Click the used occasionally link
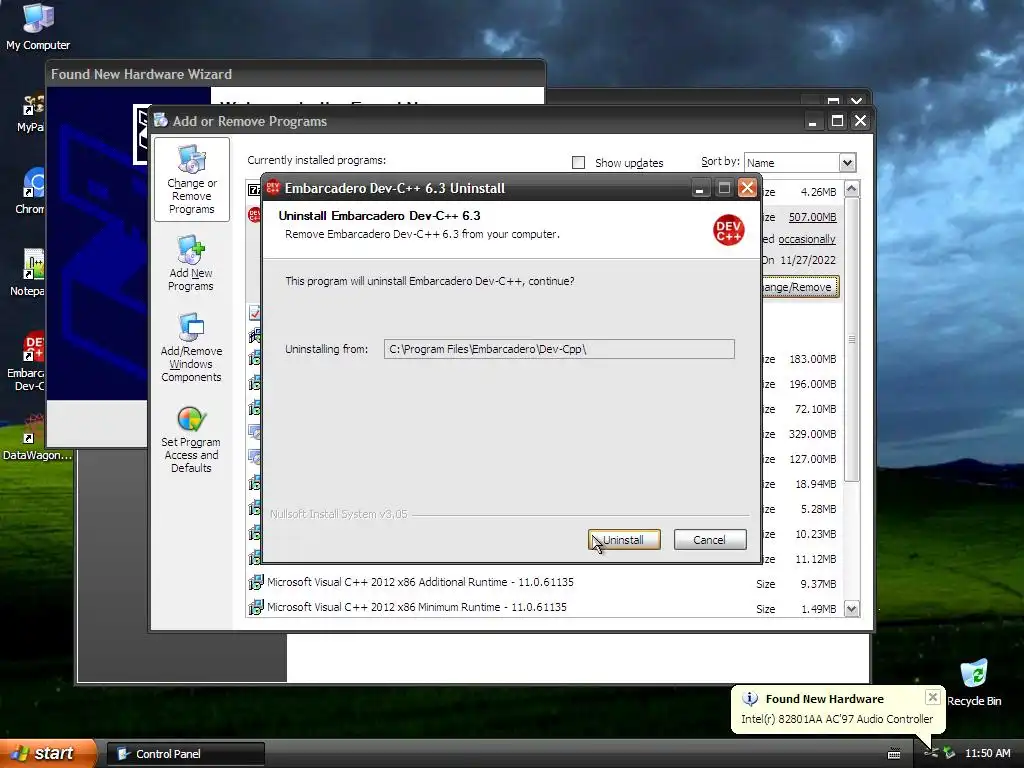This screenshot has height=768, width=1024. pos(807,239)
